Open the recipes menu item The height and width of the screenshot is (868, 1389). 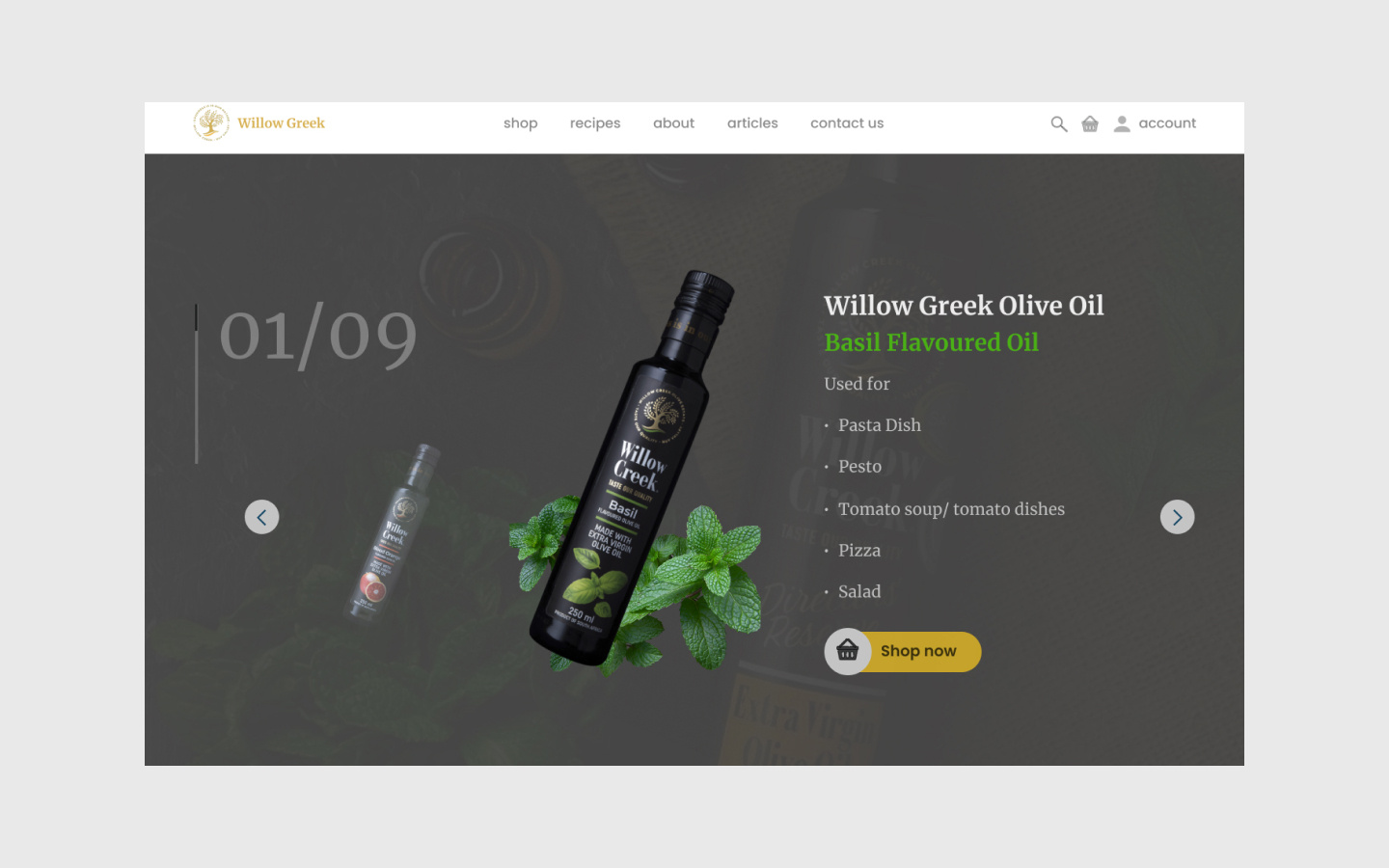(595, 123)
